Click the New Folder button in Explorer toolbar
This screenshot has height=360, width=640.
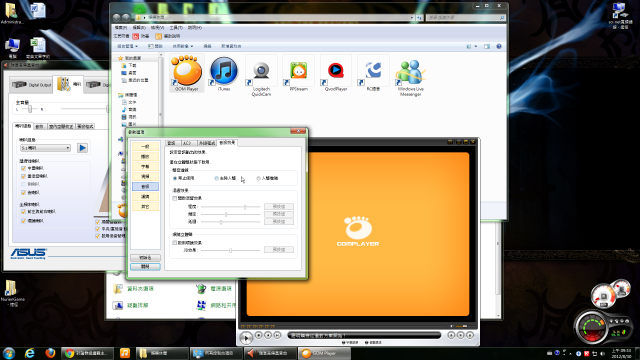click(x=231, y=47)
